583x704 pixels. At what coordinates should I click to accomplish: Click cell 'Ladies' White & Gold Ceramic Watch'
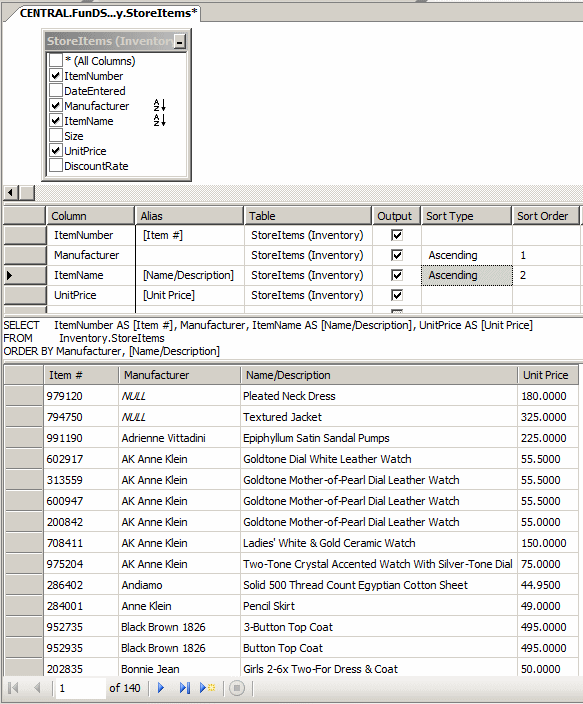[x=379, y=543]
